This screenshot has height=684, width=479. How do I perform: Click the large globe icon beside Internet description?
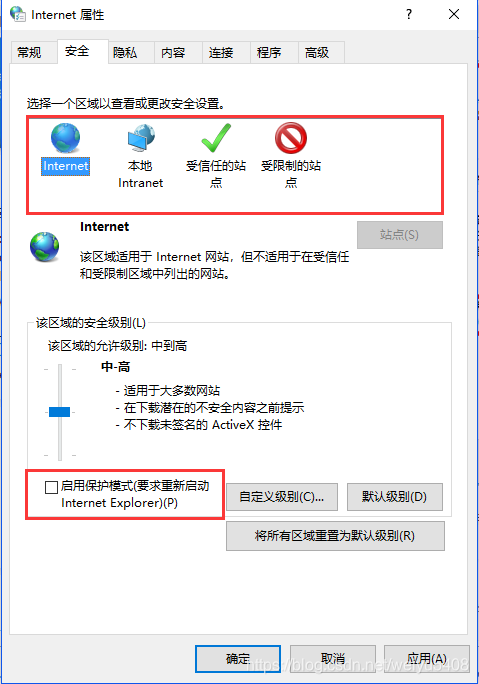(x=44, y=246)
